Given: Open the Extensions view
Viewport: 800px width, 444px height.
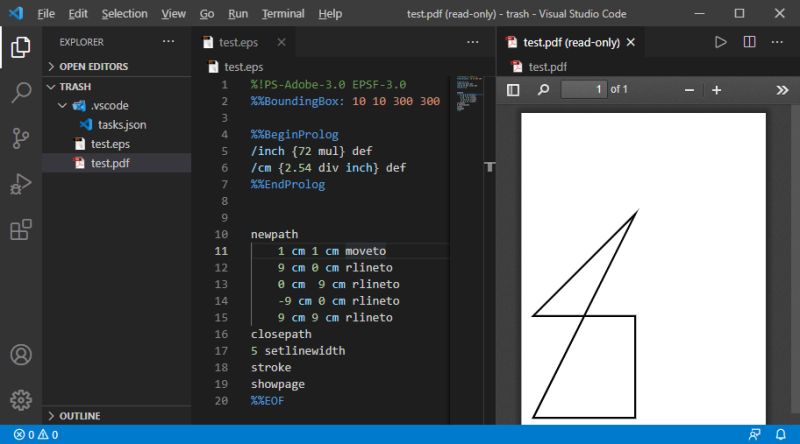Looking at the screenshot, I should 20,230.
